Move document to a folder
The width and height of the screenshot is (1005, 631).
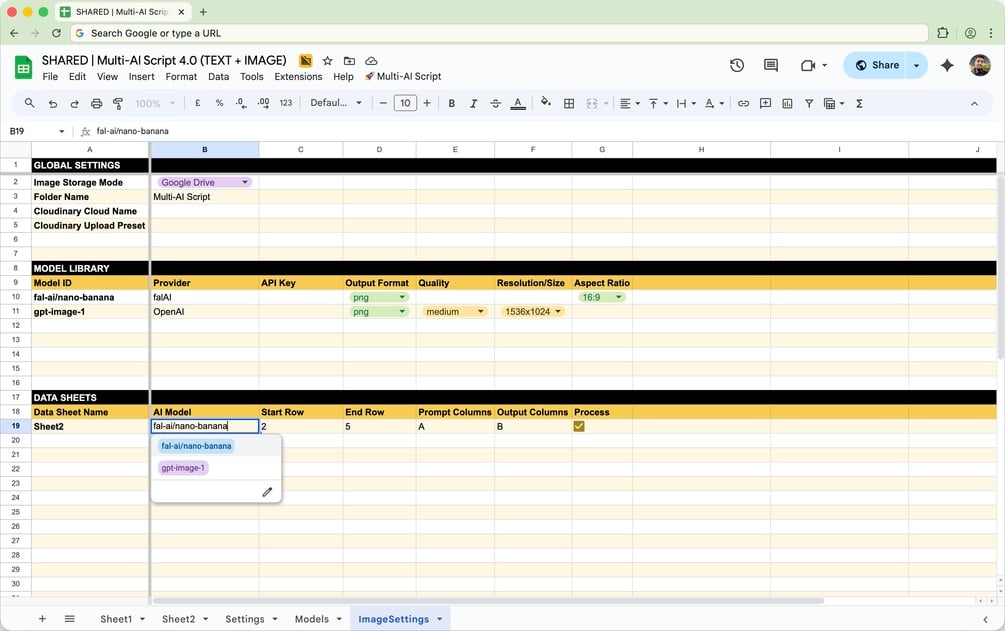pos(349,61)
